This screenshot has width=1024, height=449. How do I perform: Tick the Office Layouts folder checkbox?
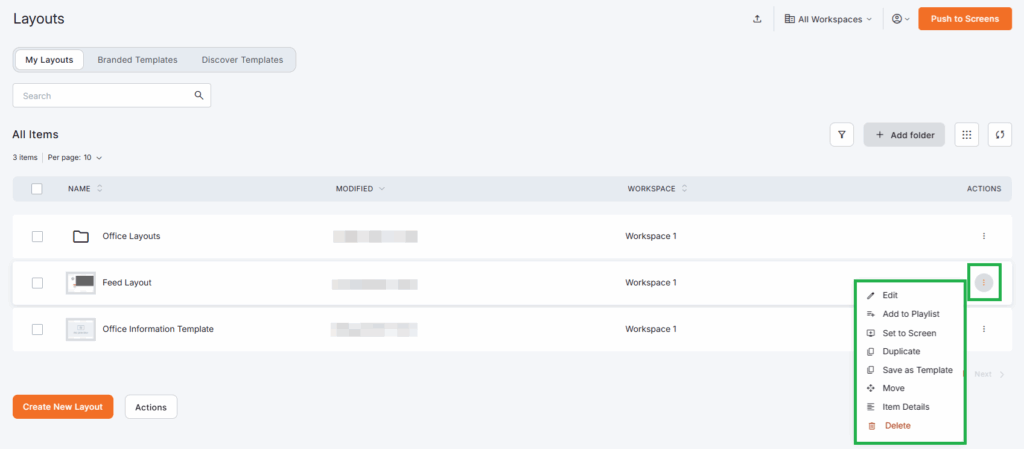(x=37, y=236)
